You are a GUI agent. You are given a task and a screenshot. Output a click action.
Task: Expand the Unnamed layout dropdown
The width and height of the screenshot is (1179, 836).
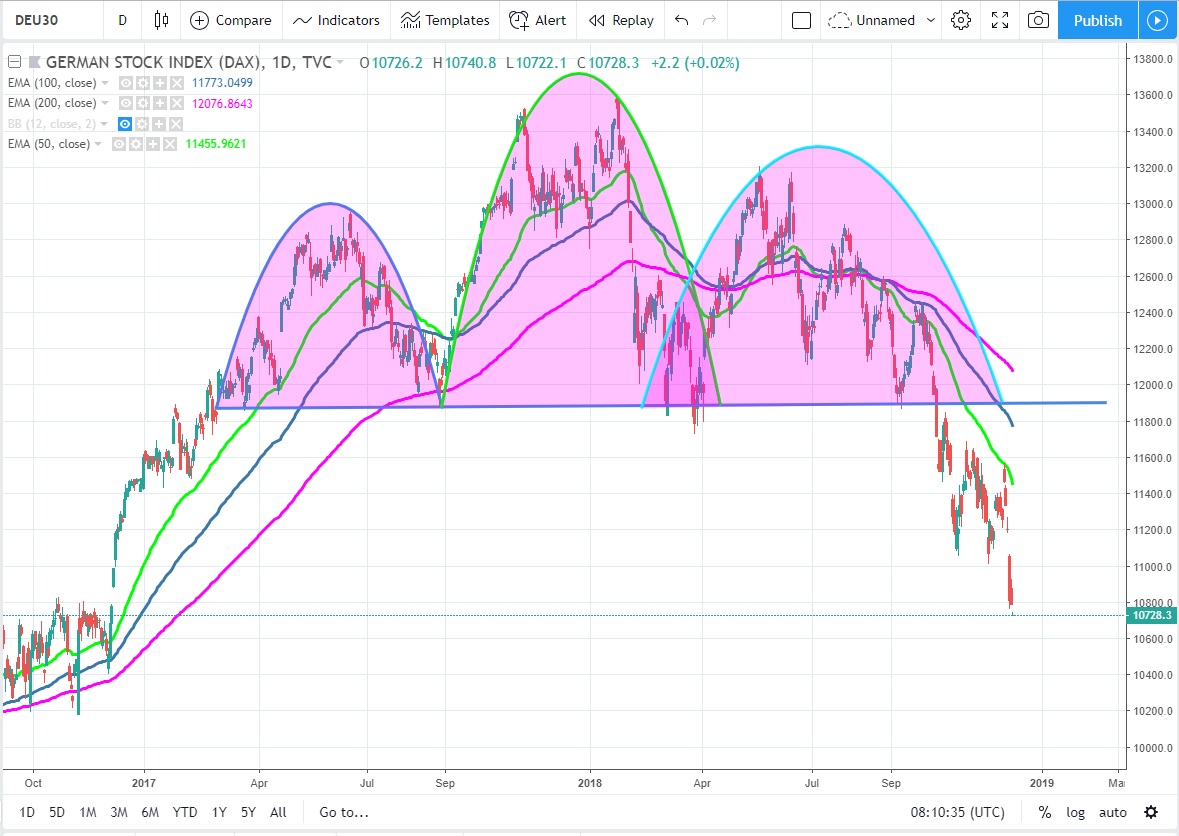(x=931, y=20)
